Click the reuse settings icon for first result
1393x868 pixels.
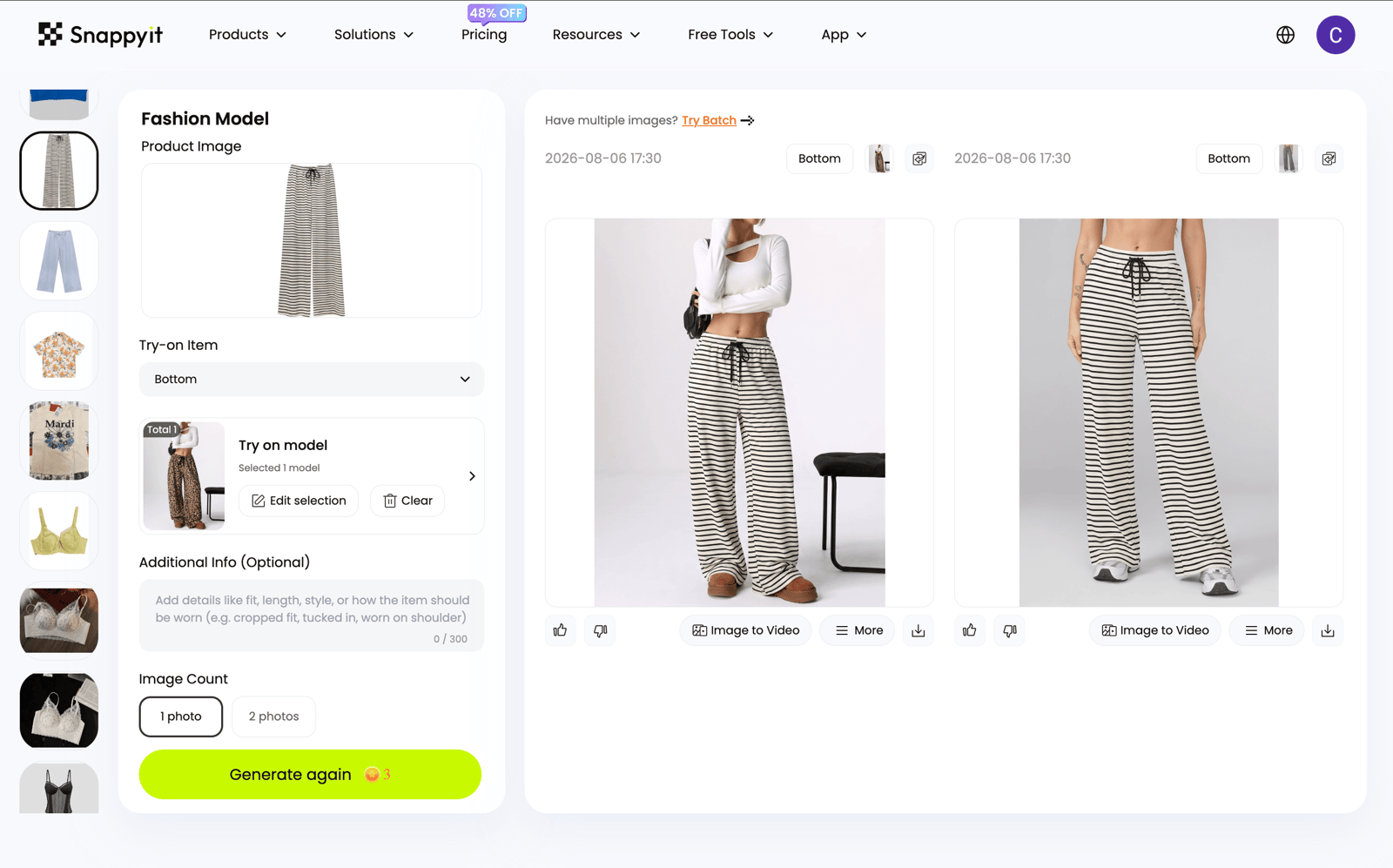[919, 158]
